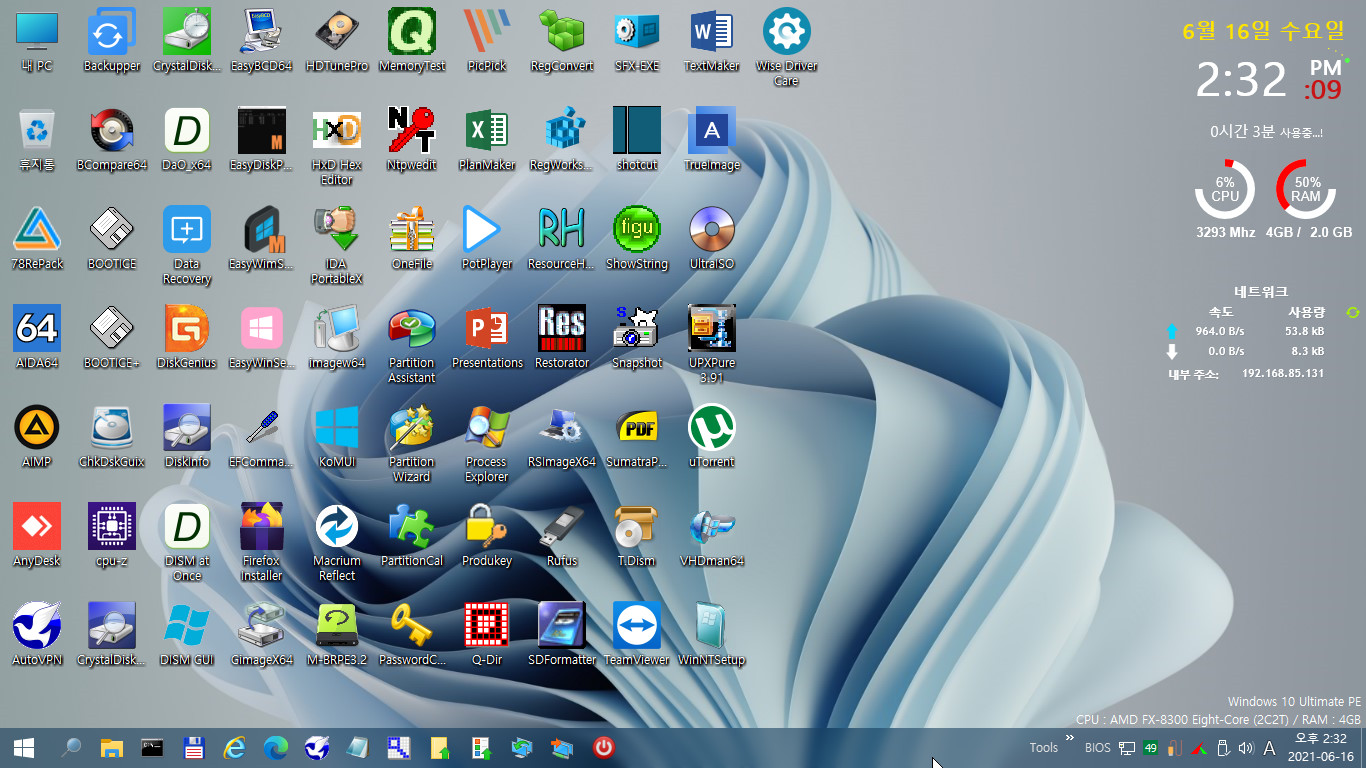The height and width of the screenshot is (768, 1366).
Task: Click the CPU usage gauge widget
Action: [x=1225, y=190]
